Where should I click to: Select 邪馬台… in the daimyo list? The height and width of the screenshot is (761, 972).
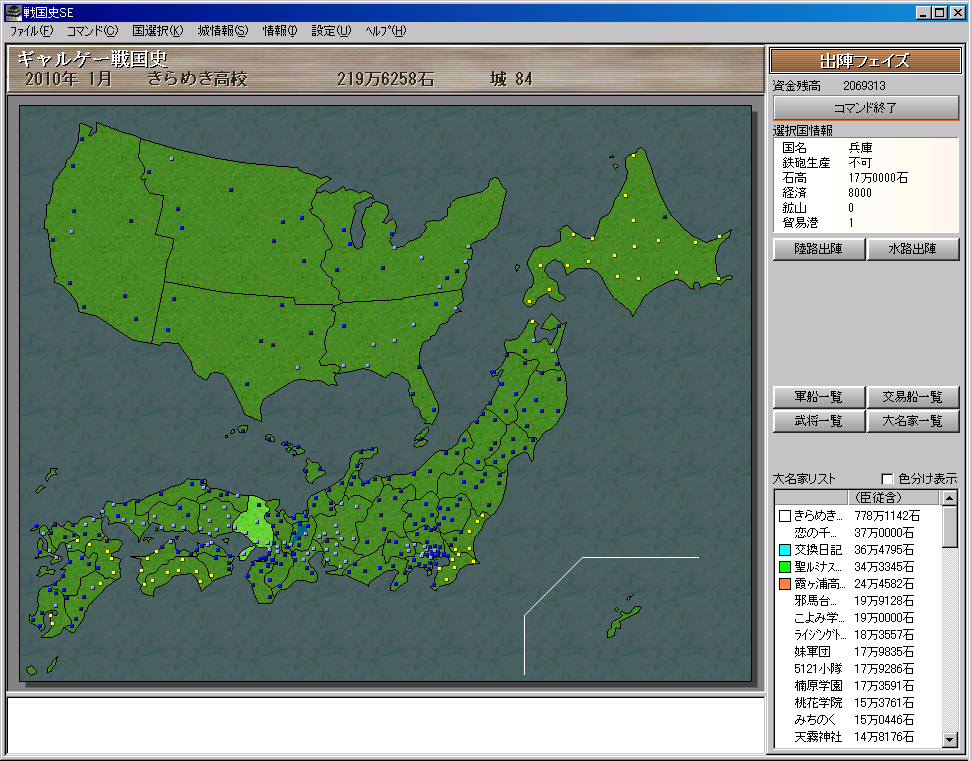(858, 600)
